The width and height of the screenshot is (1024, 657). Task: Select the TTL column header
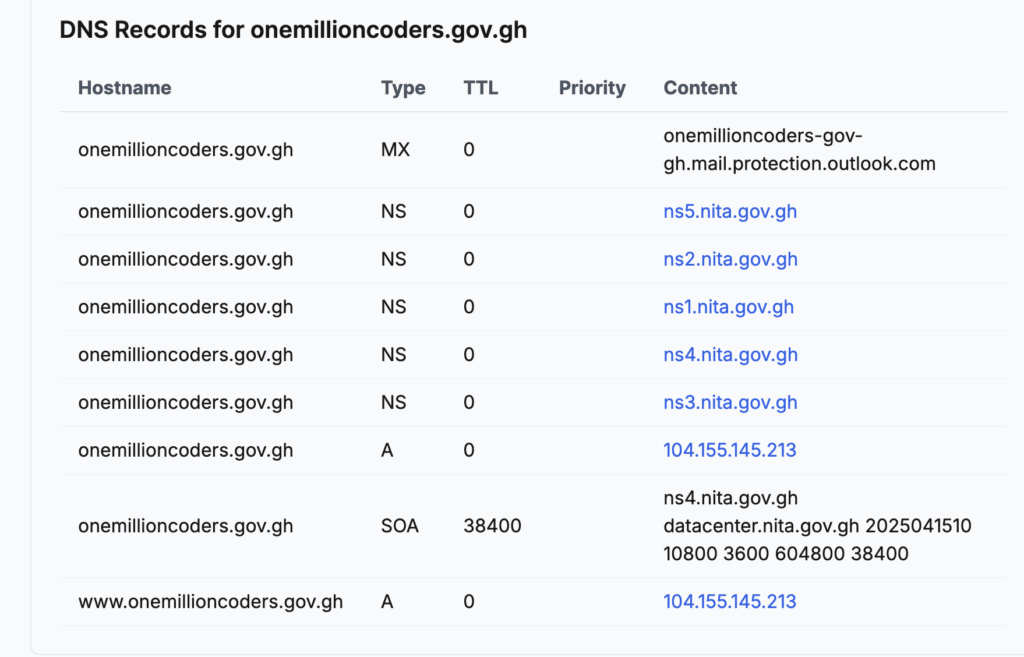point(480,88)
